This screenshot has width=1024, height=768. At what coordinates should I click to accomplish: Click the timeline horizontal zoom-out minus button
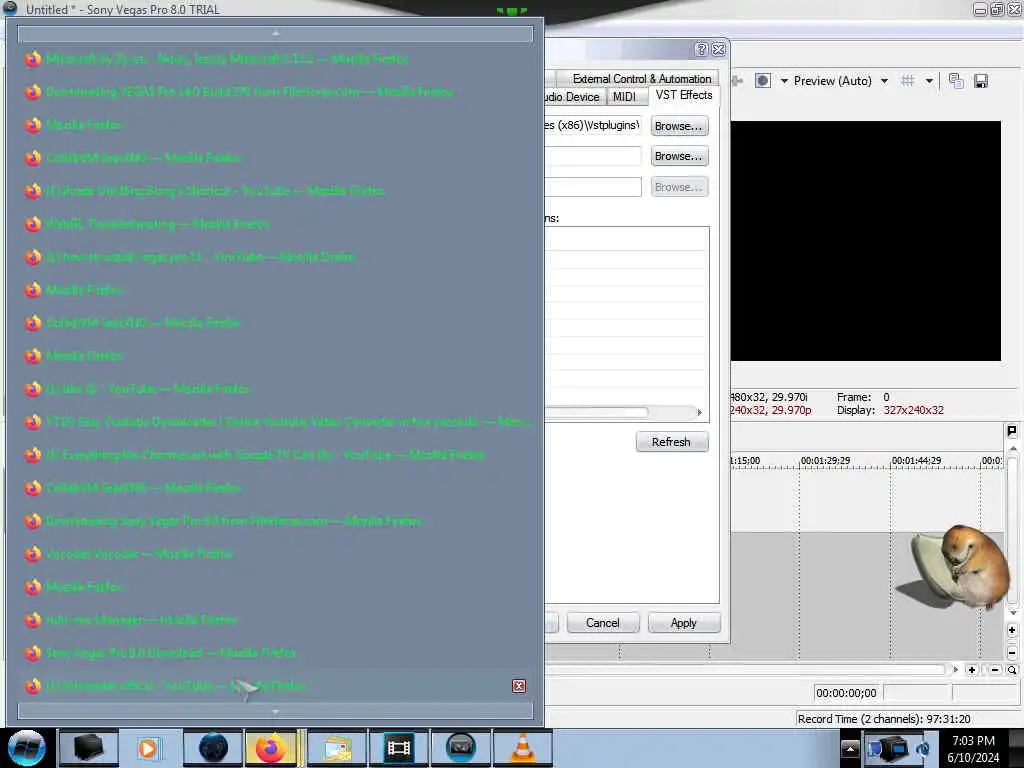[x=995, y=670]
